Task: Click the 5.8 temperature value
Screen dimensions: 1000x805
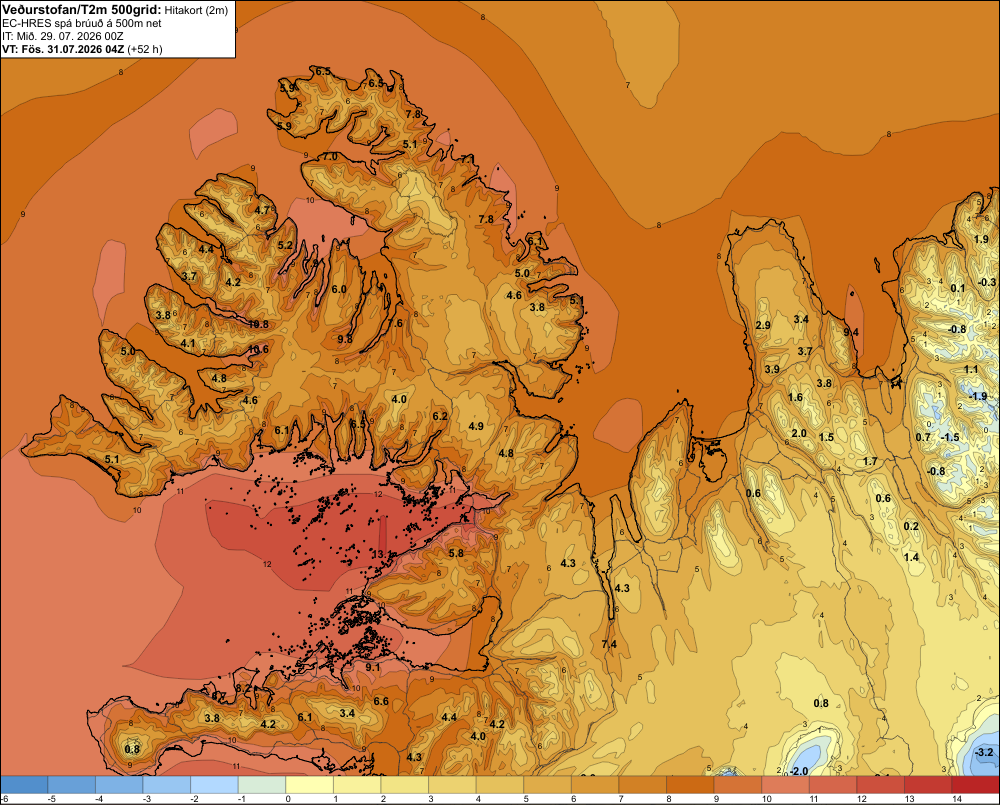Action: click(456, 553)
